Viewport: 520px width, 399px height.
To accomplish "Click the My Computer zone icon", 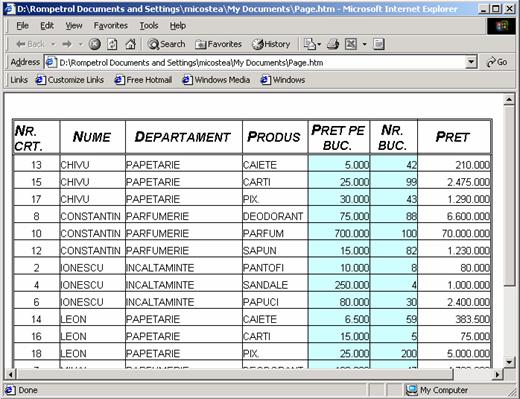I will [411, 390].
